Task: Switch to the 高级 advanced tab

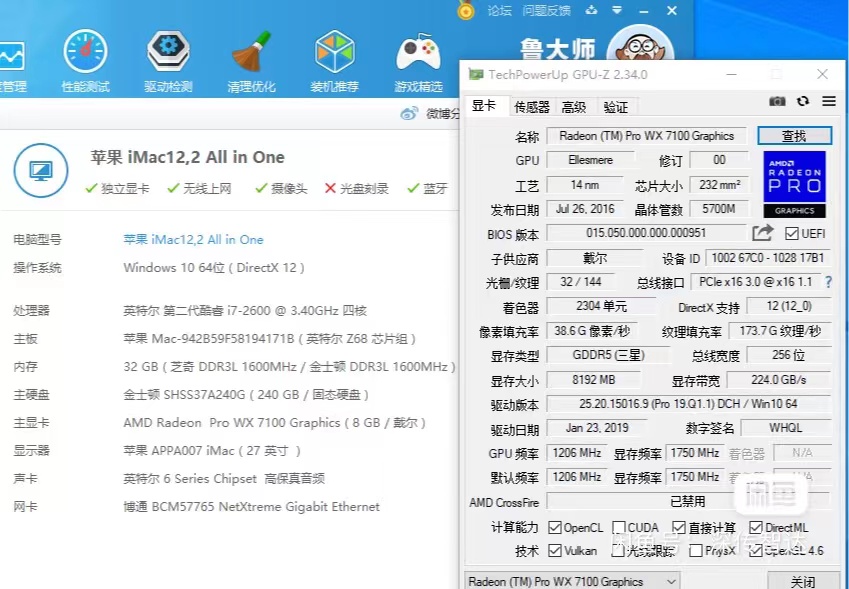Action: click(x=574, y=107)
